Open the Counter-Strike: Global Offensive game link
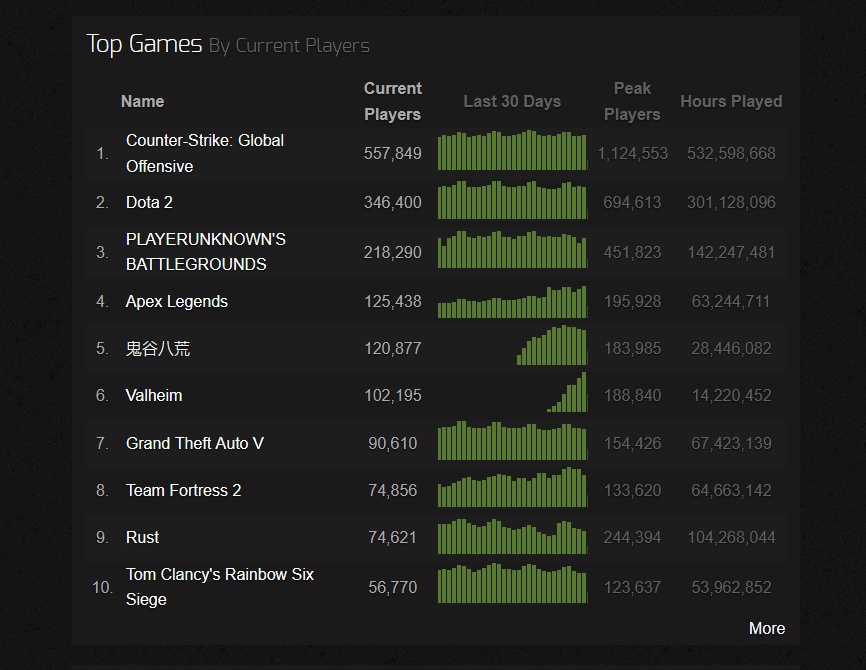This screenshot has height=670, width=866. [x=204, y=153]
